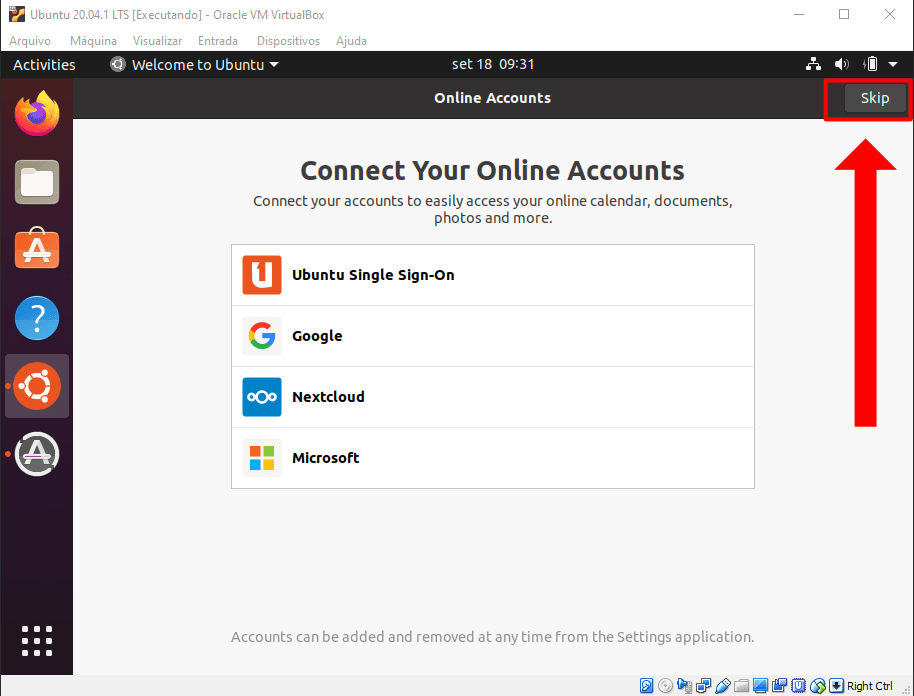This screenshot has width=914, height=696.
Task: Open the Visualizar menu
Action: 157,41
